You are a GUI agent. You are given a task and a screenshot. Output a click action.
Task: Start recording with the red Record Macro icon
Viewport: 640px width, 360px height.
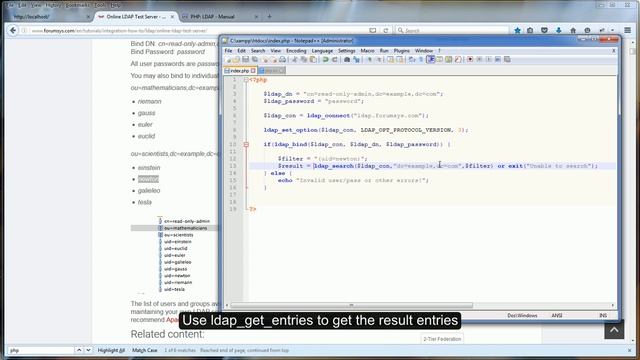(x=470, y=60)
